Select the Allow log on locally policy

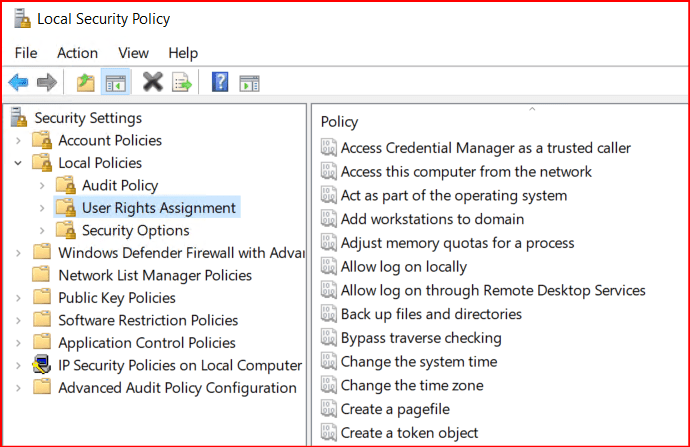[403, 267]
